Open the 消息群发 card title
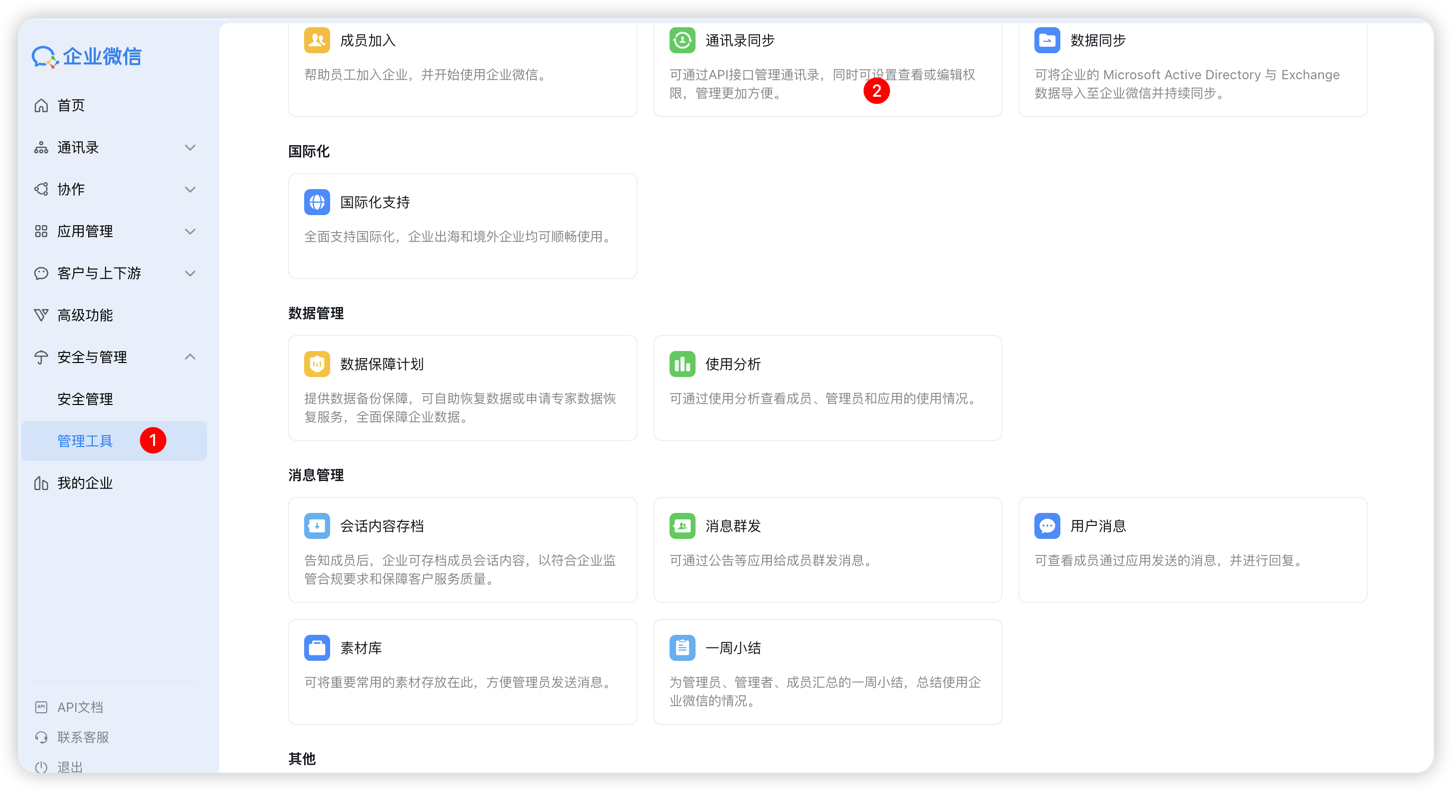1452x791 pixels. coord(733,526)
